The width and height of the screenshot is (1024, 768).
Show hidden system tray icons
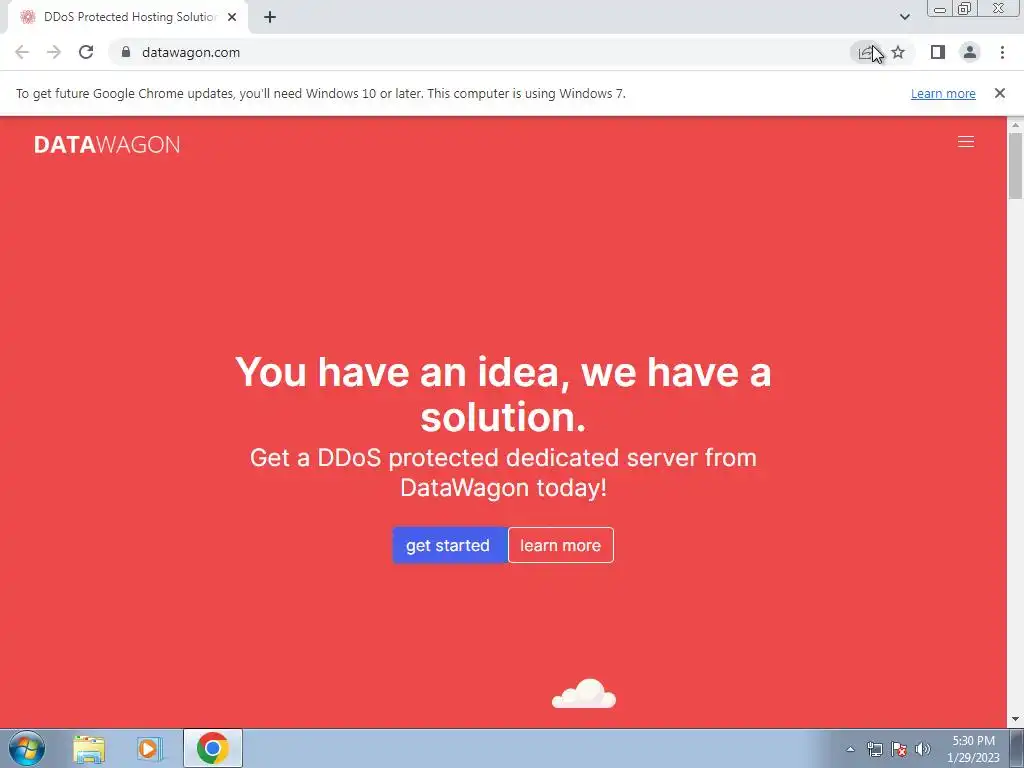coord(850,749)
